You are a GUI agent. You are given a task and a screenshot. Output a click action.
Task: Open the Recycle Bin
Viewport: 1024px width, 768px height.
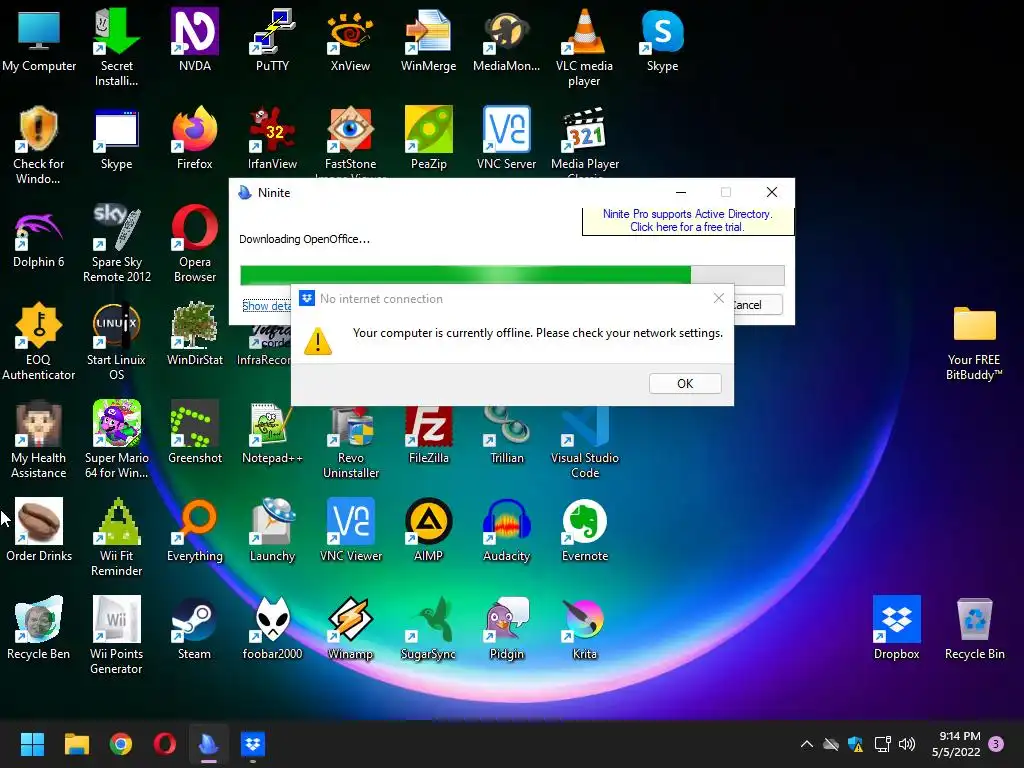click(974, 629)
